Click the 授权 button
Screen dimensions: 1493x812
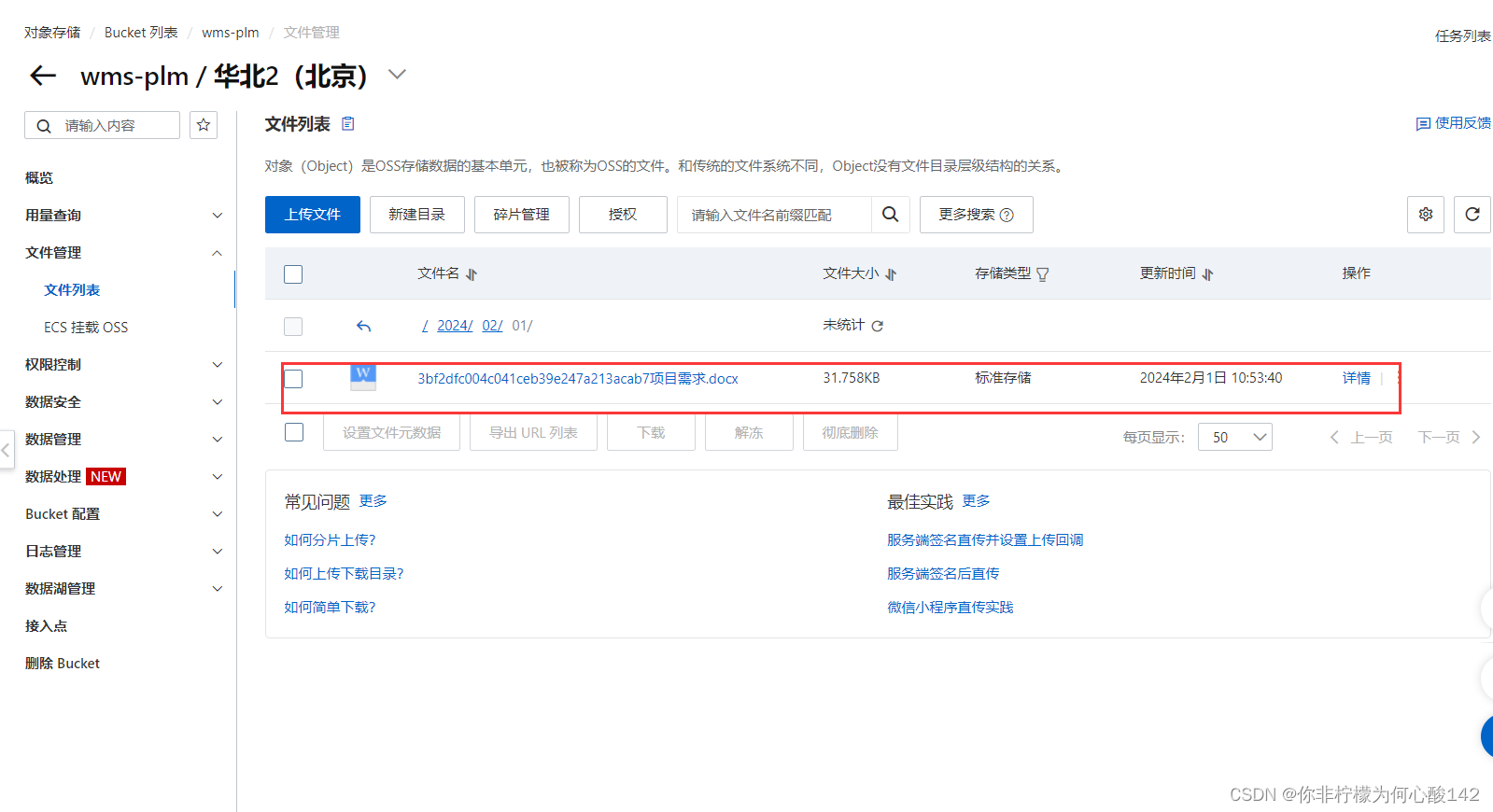[x=623, y=215]
